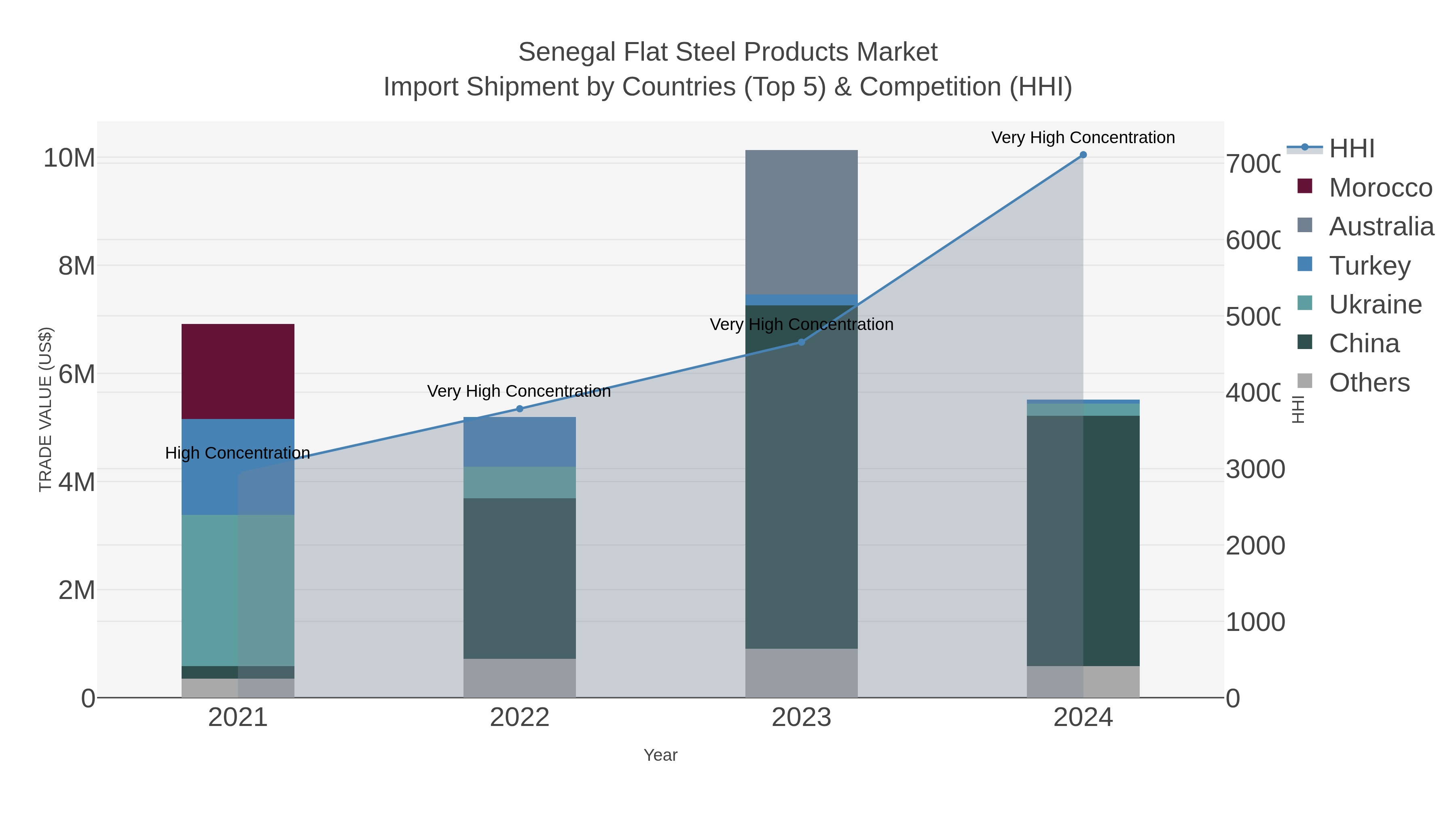
Task: Toggle the Turkey legend entry
Action: [x=1354, y=265]
